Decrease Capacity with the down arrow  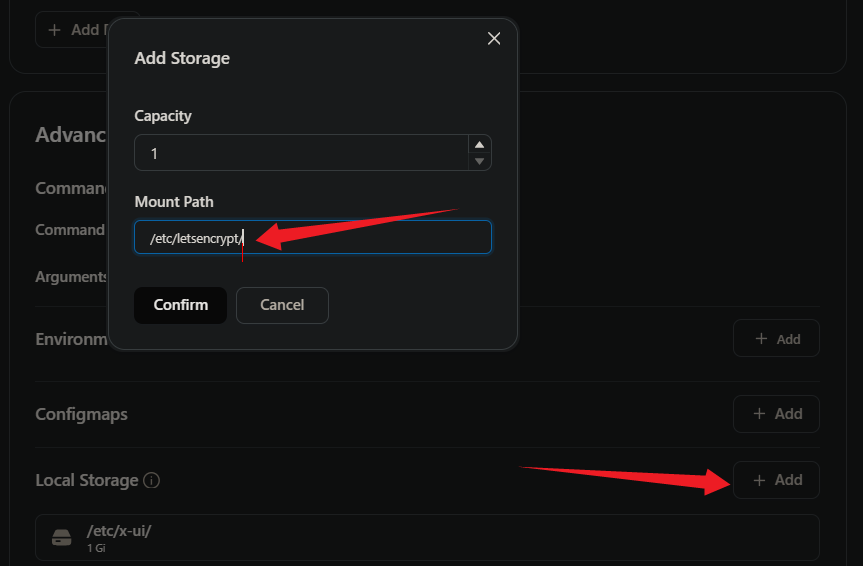click(479, 161)
